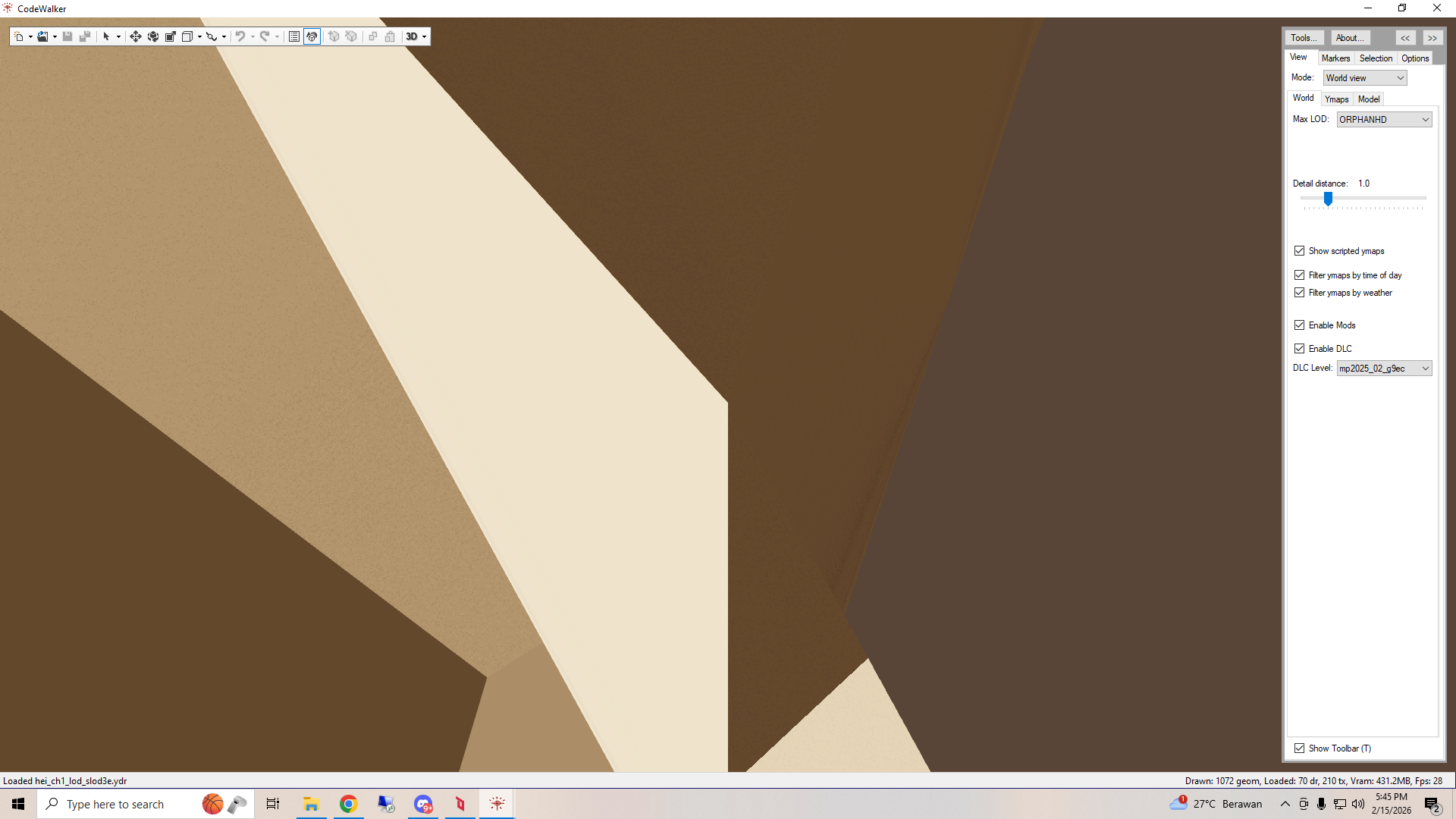This screenshot has height=819, width=1456.
Task: Click the greyed copy icon
Action: (x=373, y=36)
